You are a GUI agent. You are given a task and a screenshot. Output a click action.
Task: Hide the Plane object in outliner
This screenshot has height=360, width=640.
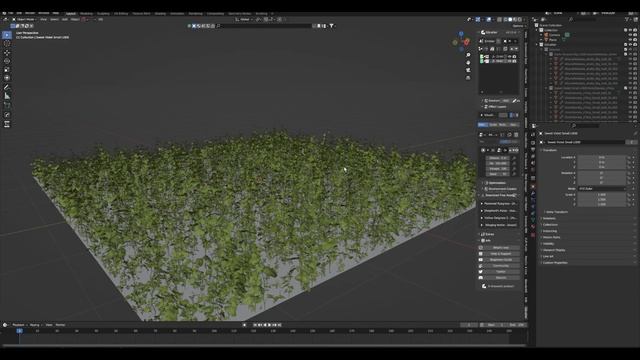pos(630,40)
